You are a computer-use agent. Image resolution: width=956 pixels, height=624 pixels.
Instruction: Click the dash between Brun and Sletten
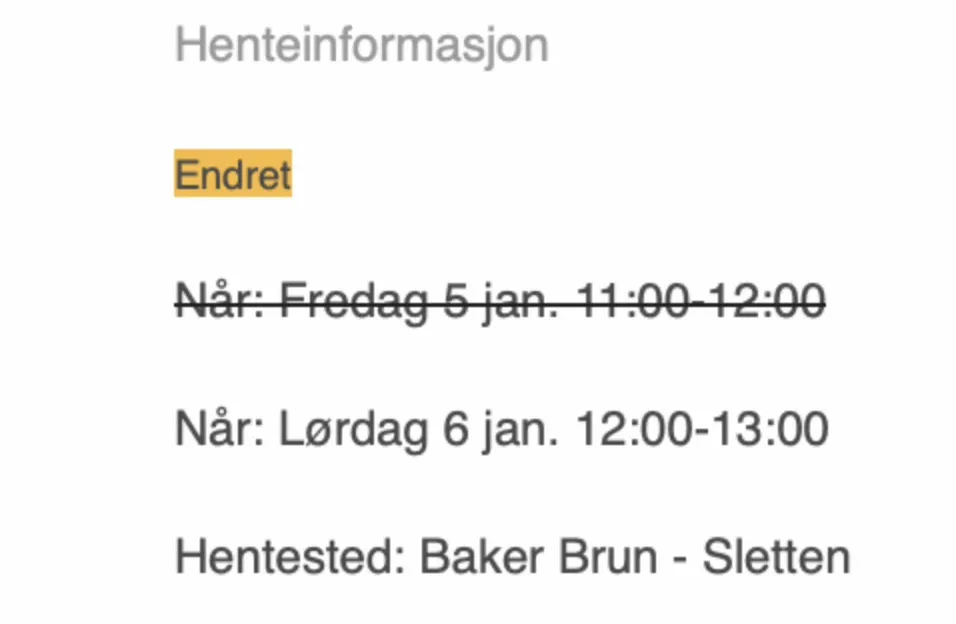[680, 559]
